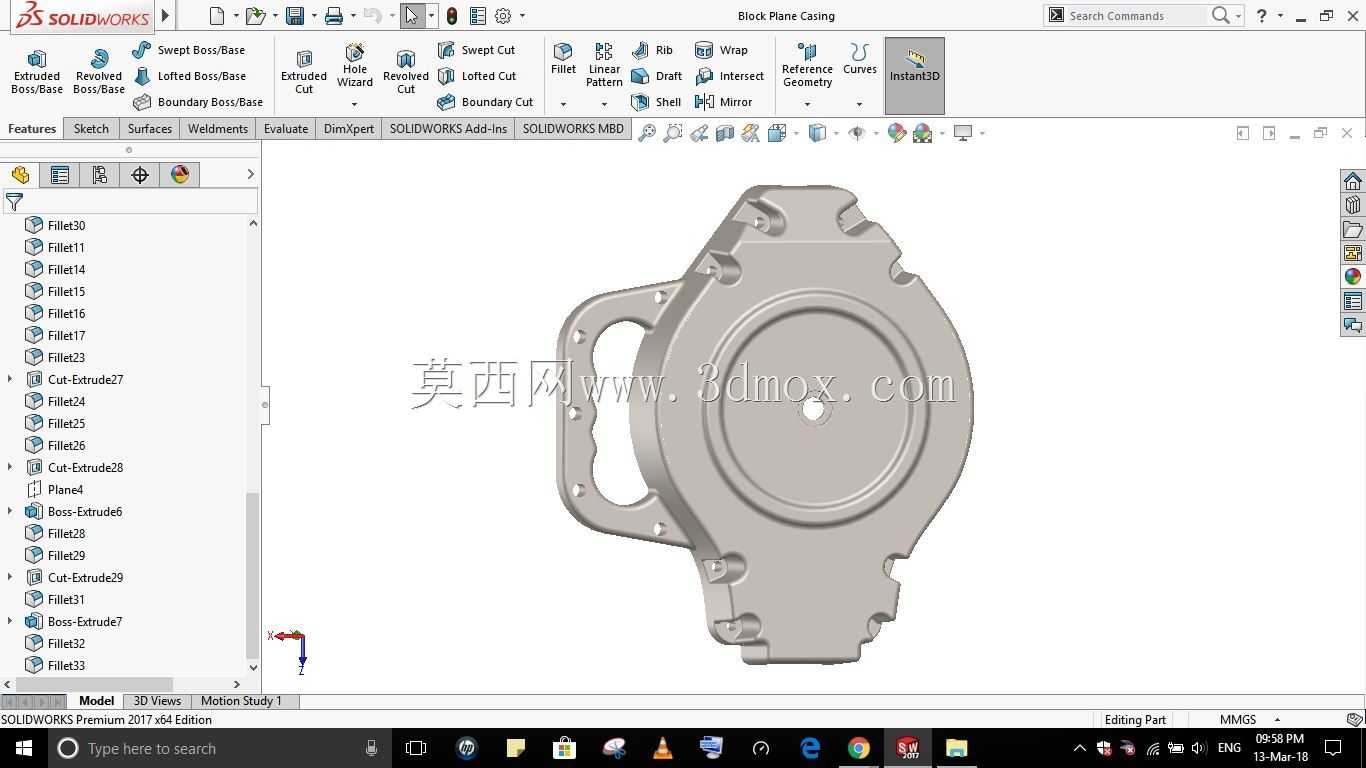The height and width of the screenshot is (768, 1366).
Task: Open the DimXpertManager tab
Action: point(140,175)
